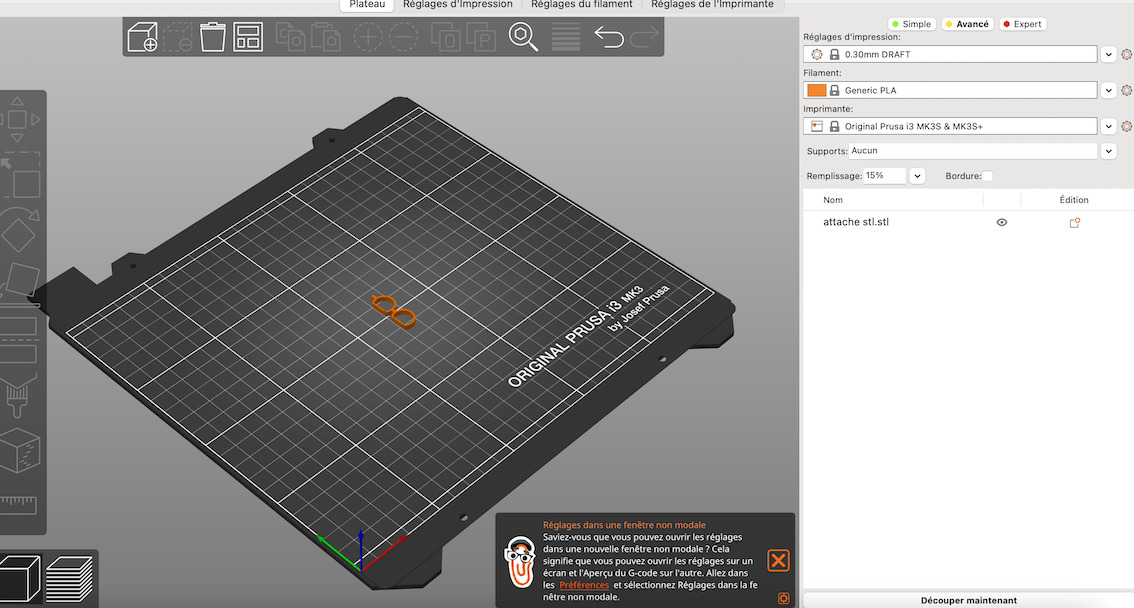The image size is (1134, 608).
Task: Select Simple mode
Action: click(x=912, y=24)
